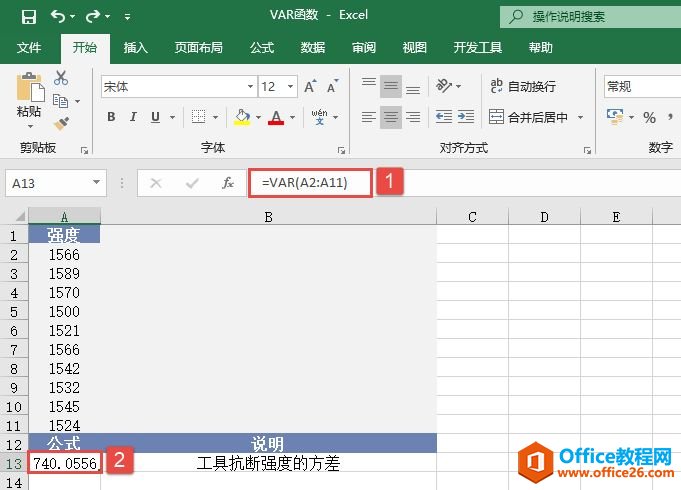Expand the font color dropdown arrow
Screen dimensions: 681x490
[292, 117]
